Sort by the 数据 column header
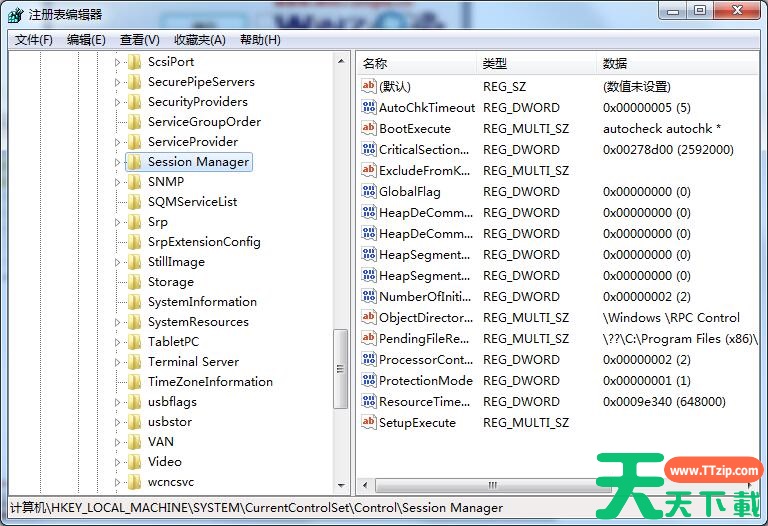This screenshot has height=526, width=768. pos(677,63)
